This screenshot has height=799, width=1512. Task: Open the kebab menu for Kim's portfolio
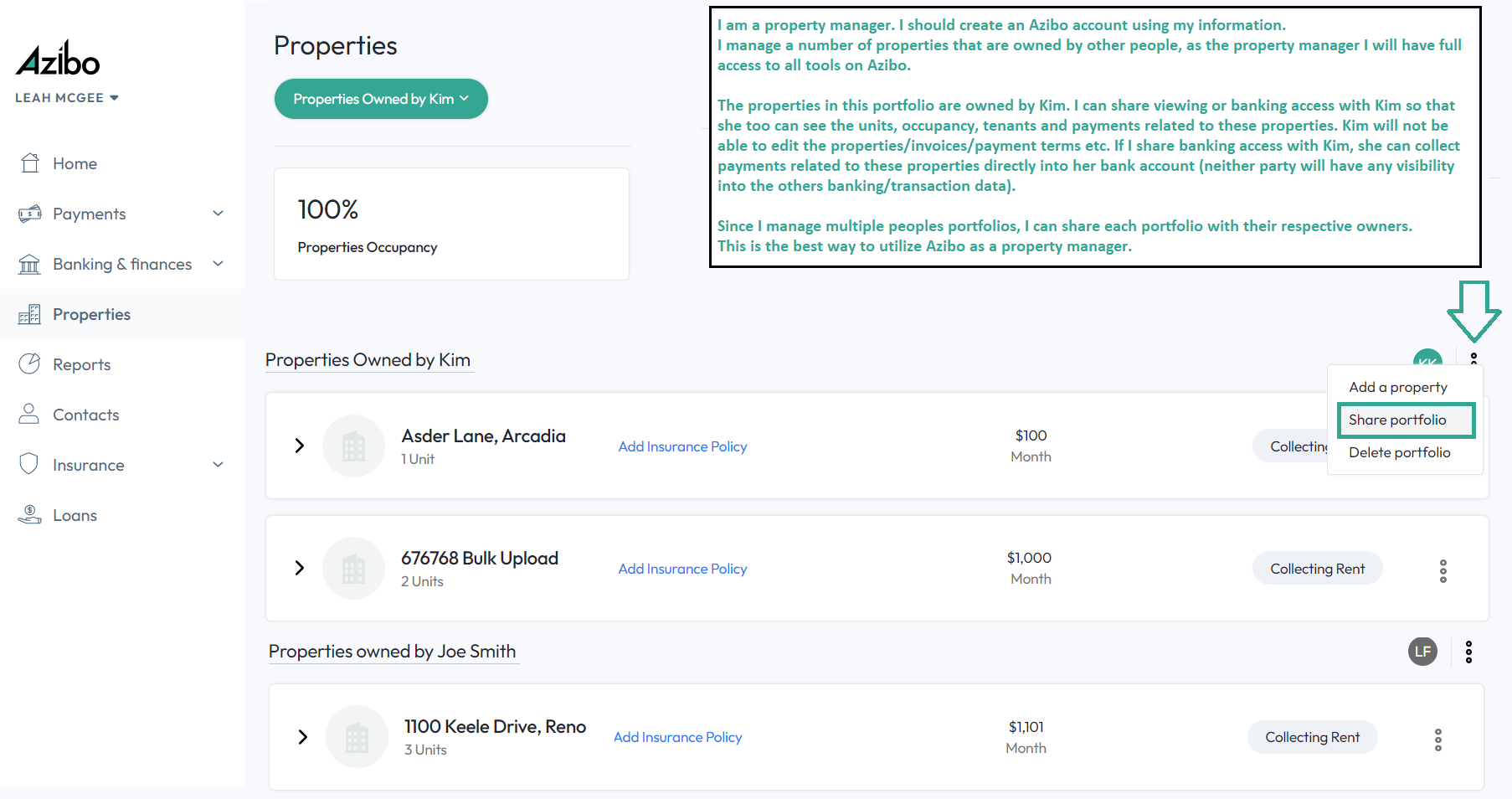tap(1473, 358)
